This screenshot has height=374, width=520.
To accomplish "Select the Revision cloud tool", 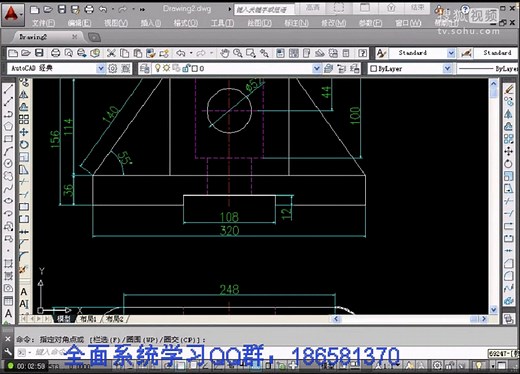I will click(x=8, y=176).
